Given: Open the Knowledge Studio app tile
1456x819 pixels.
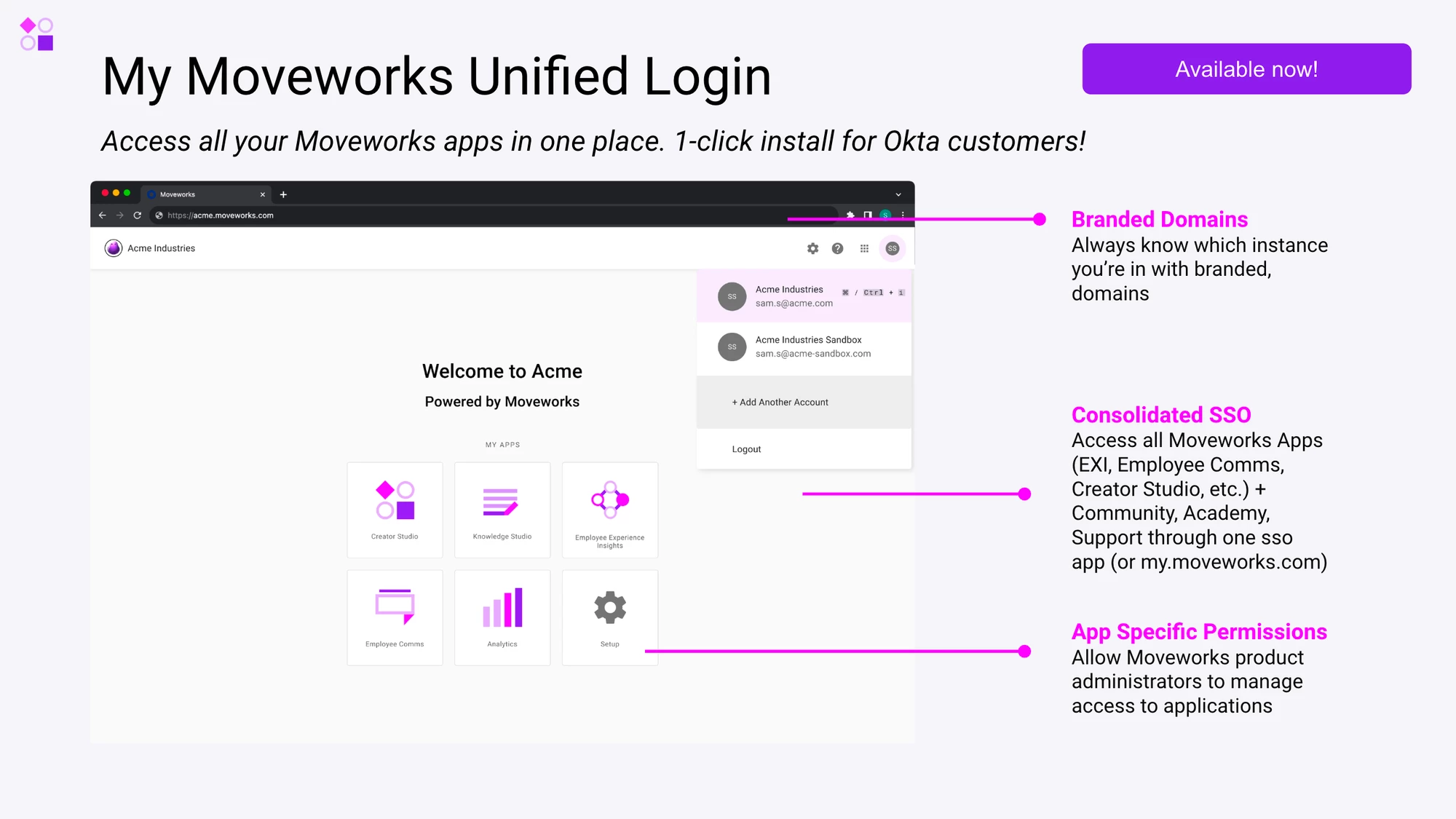Looking at the screenshot, I should coord(502,510).
